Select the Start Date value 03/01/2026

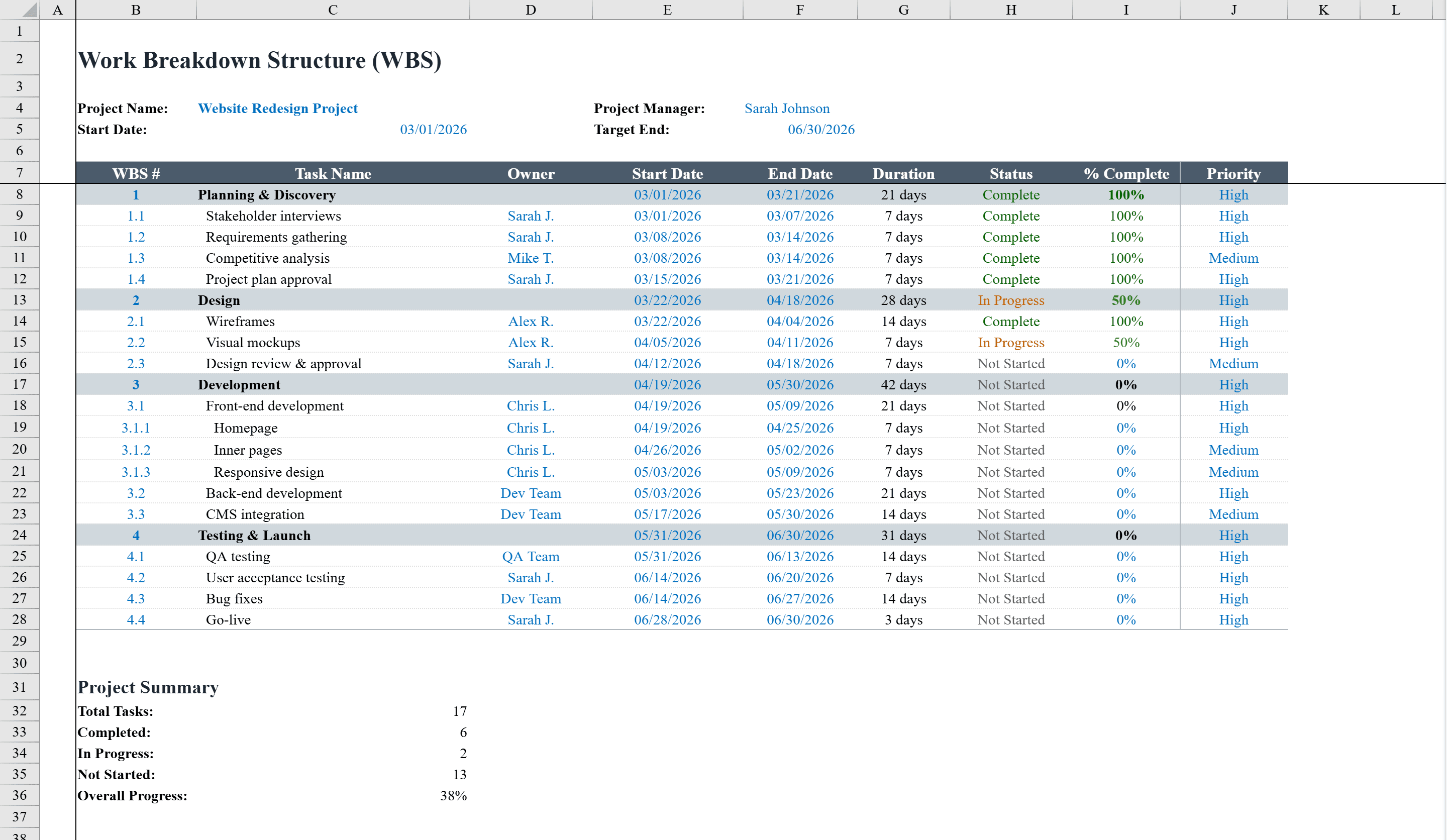(434, 129)
